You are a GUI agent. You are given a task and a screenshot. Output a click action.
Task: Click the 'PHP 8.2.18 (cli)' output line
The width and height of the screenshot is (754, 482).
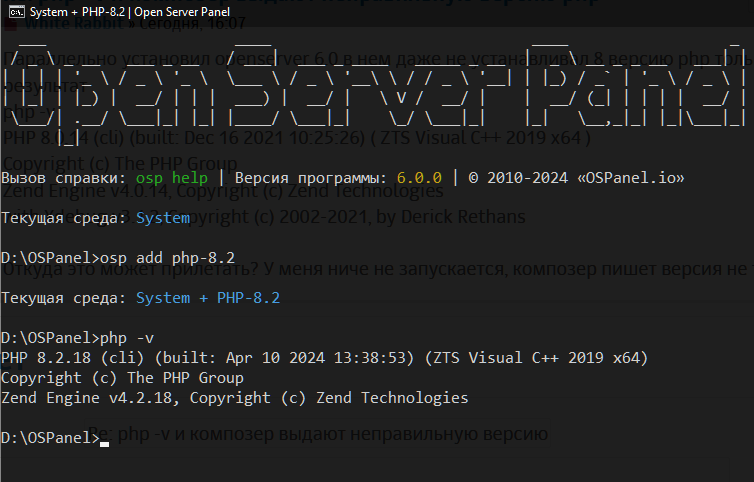325,358
